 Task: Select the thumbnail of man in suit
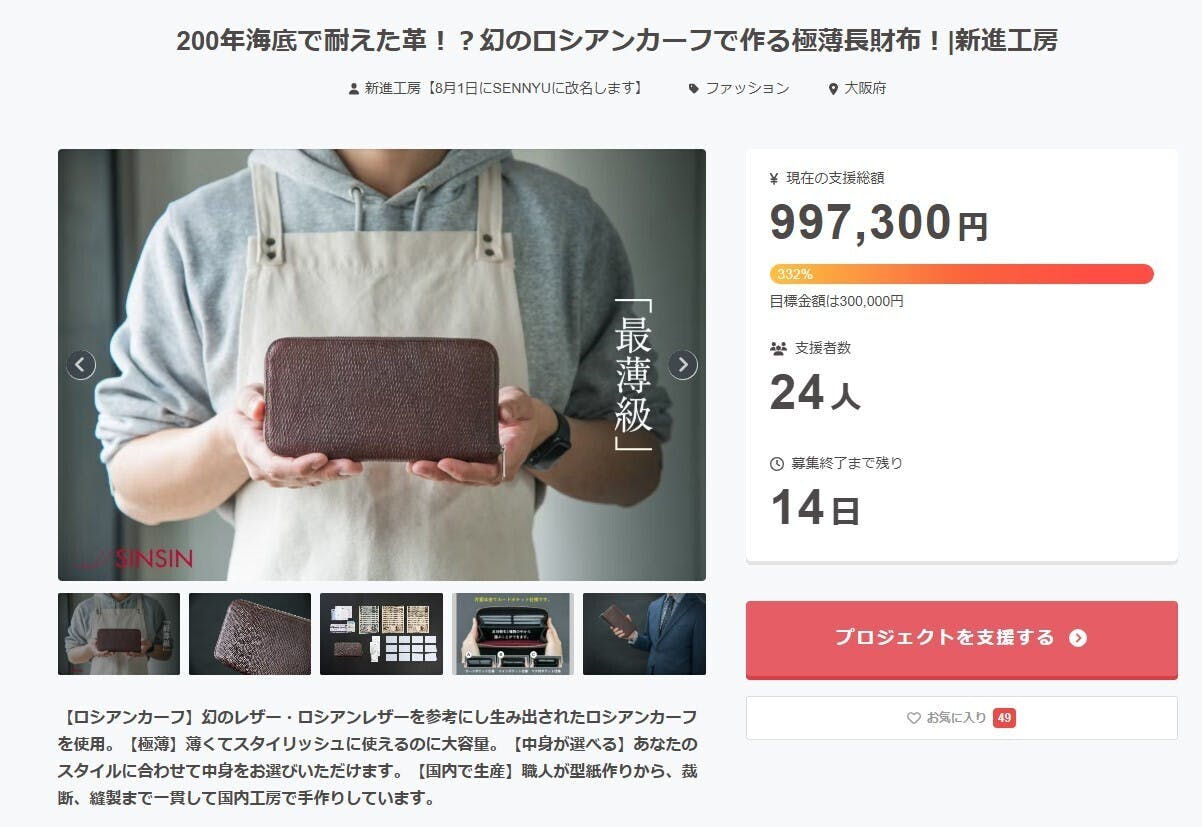click(x=644, y=634)
